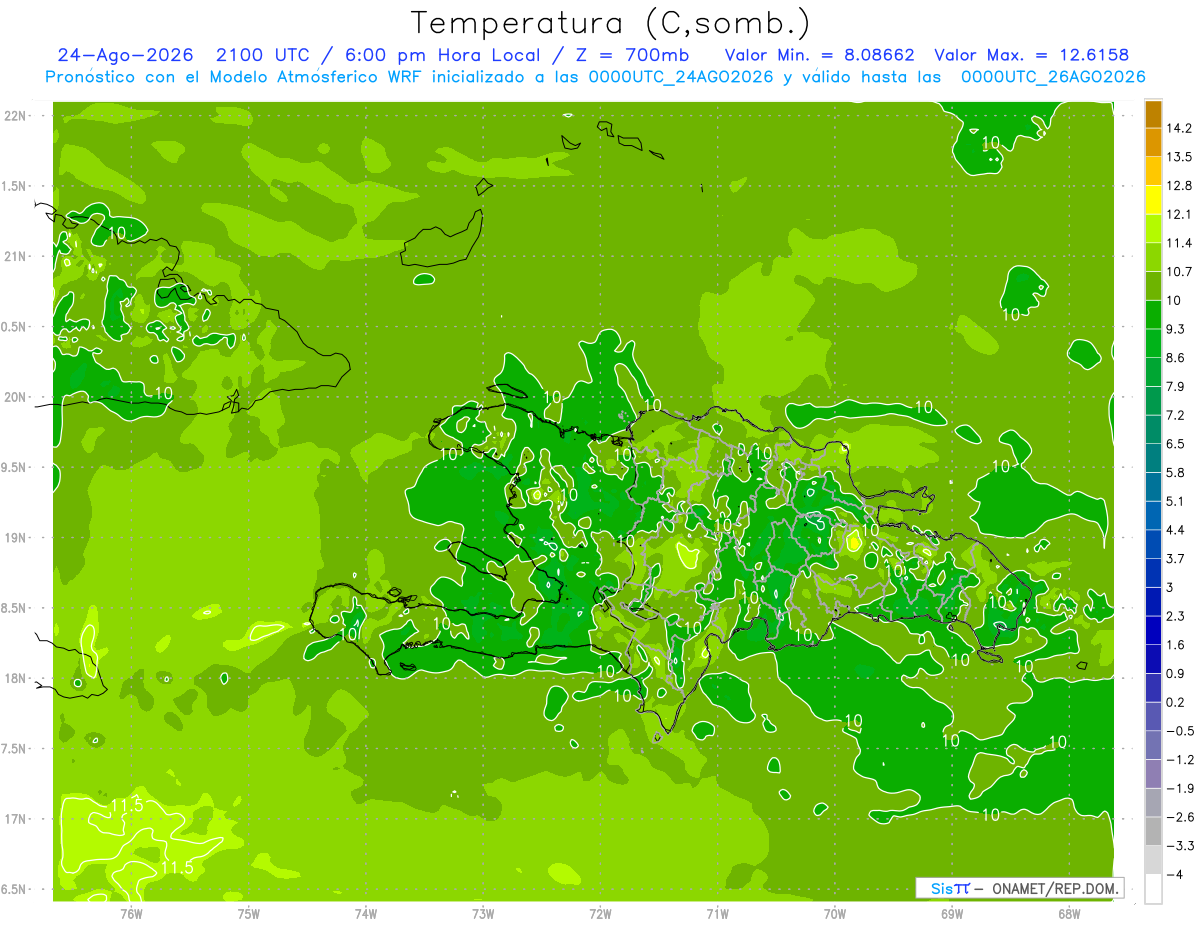Click the colorbar value '3.7'

(1177, 558)
